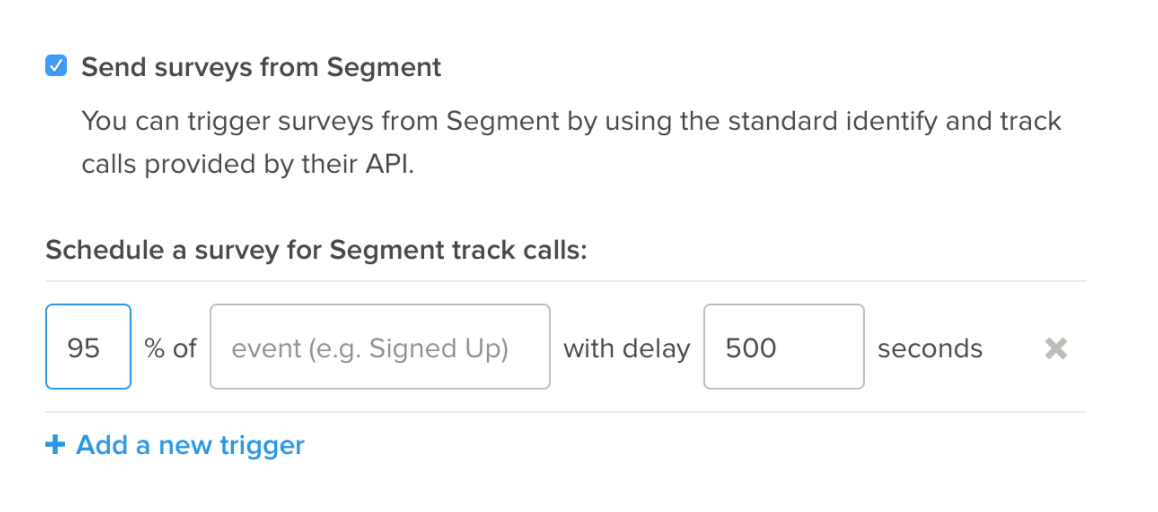Click the word "track" in the description
The image size is (1158, 512).
point(1030,122)
